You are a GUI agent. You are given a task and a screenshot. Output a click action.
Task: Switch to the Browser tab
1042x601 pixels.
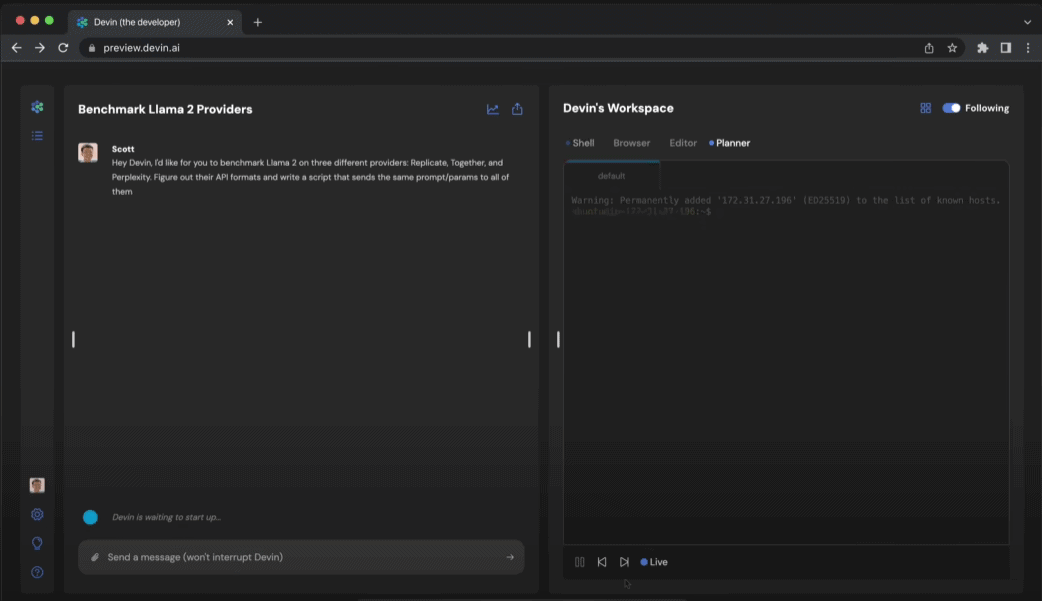pos(631,142)
